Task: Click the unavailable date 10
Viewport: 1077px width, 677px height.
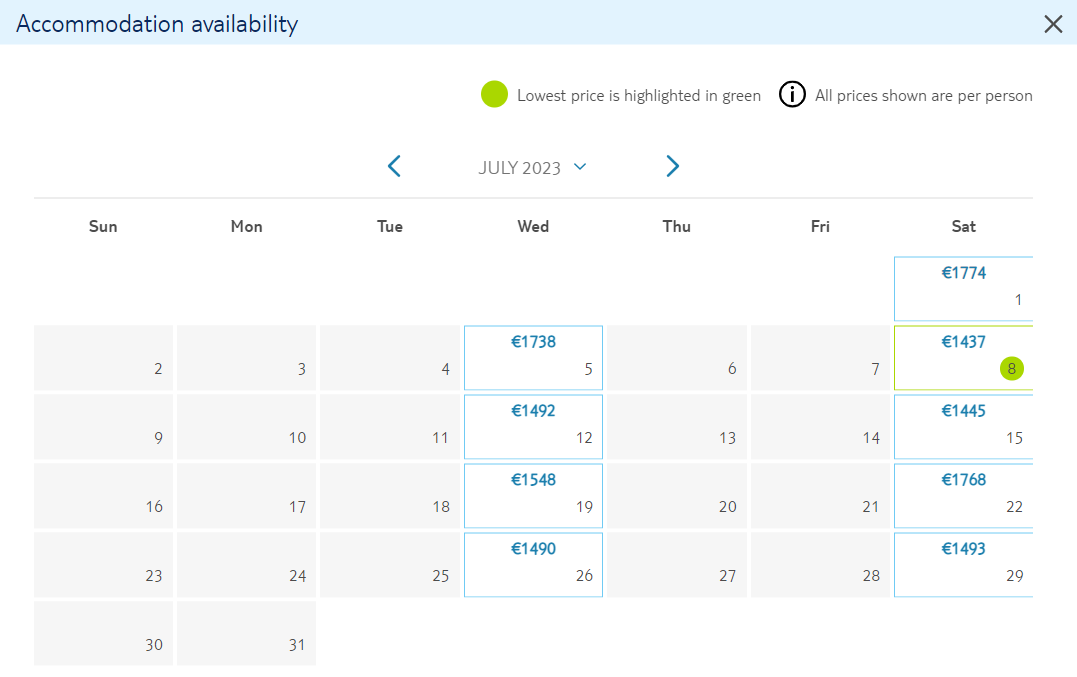Action: (x=247, y=426)
